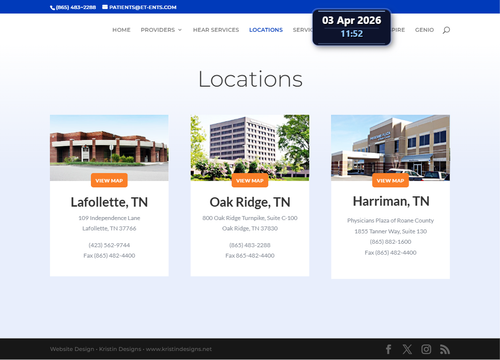500x360 pixels.
Task: Click Harriman Fax (865) 482-4400
Action: 390,253
